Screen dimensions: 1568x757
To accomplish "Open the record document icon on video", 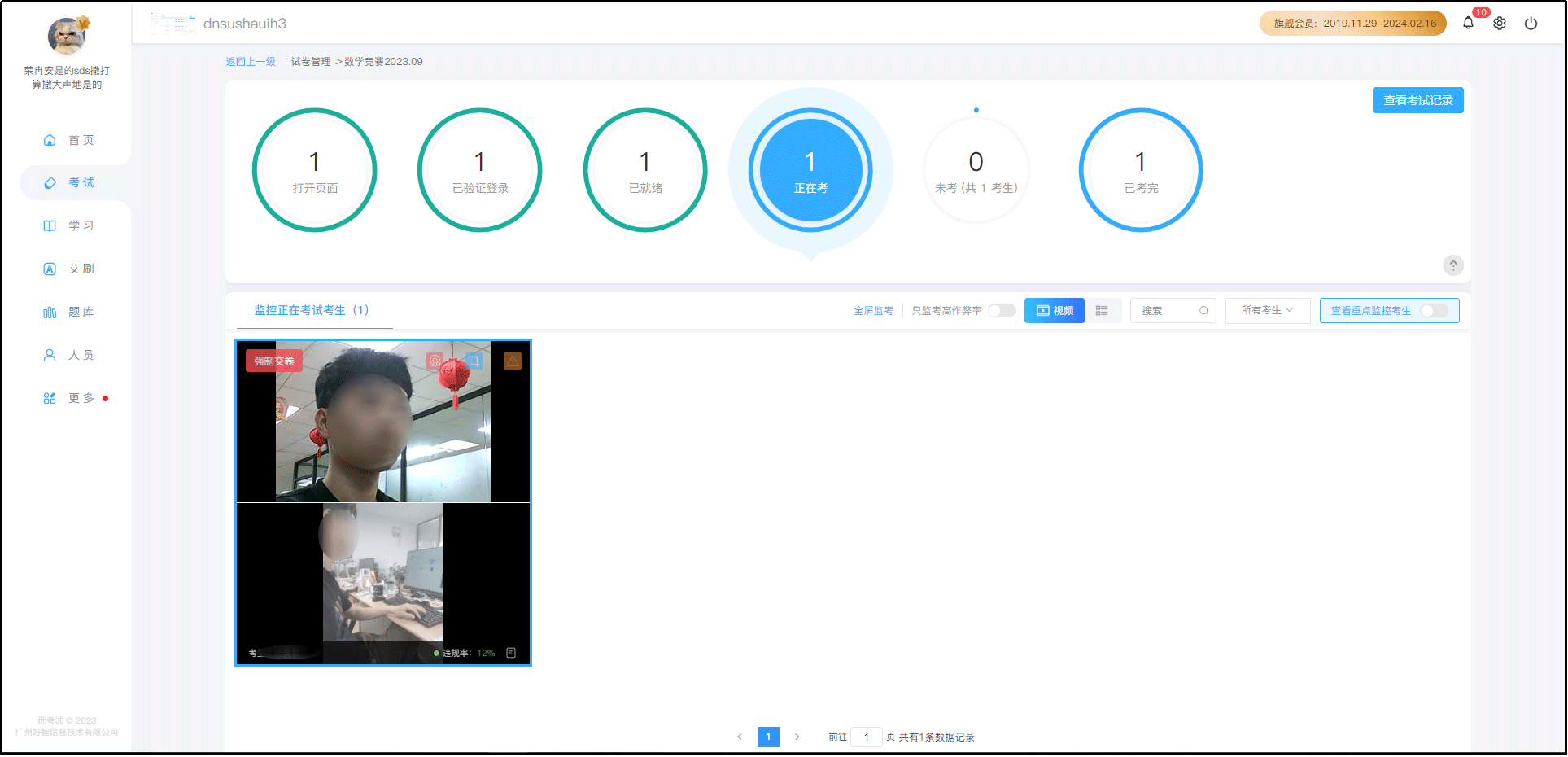I will click(511, 653).
